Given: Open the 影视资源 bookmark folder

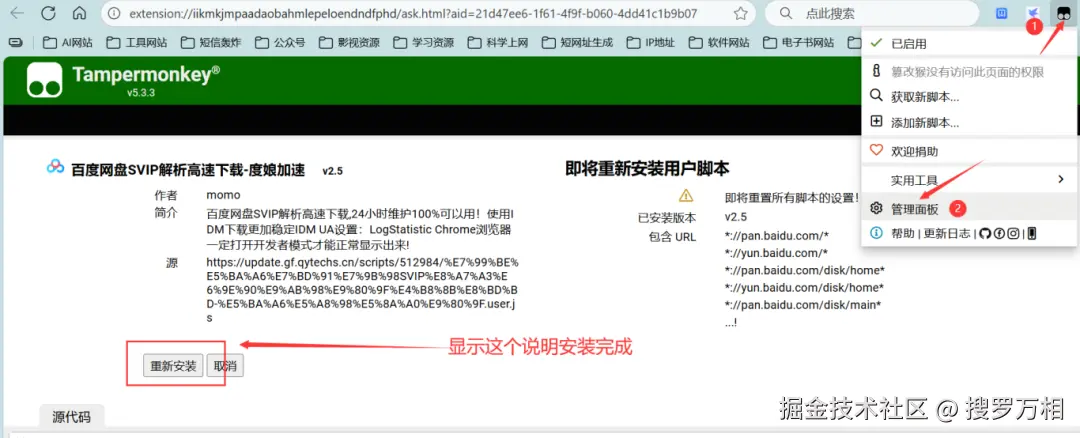Looking at the screenshot, I should [349, 42].
